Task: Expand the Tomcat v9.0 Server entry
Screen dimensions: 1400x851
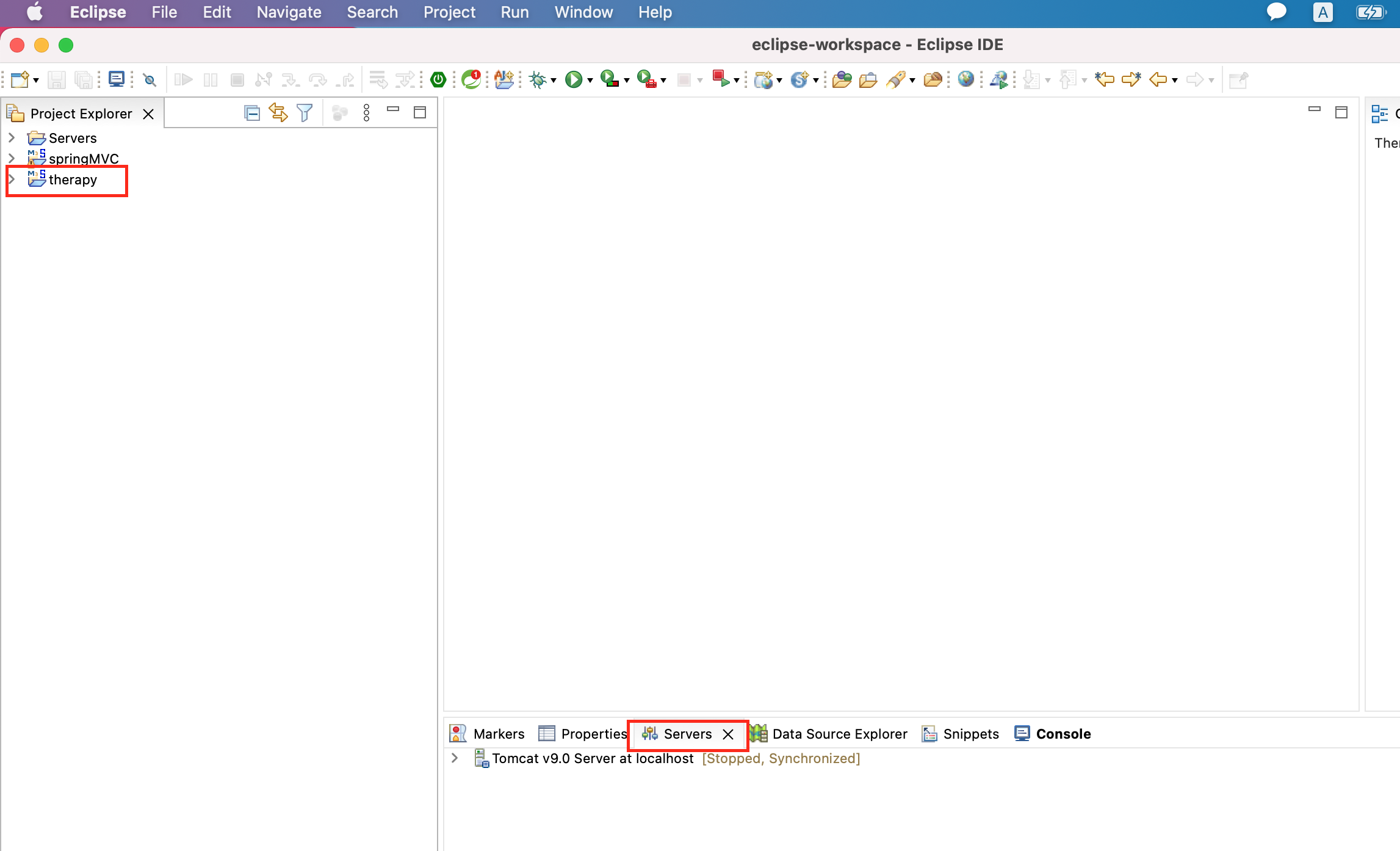Action: pyautogui.click(x=455, y=758)
